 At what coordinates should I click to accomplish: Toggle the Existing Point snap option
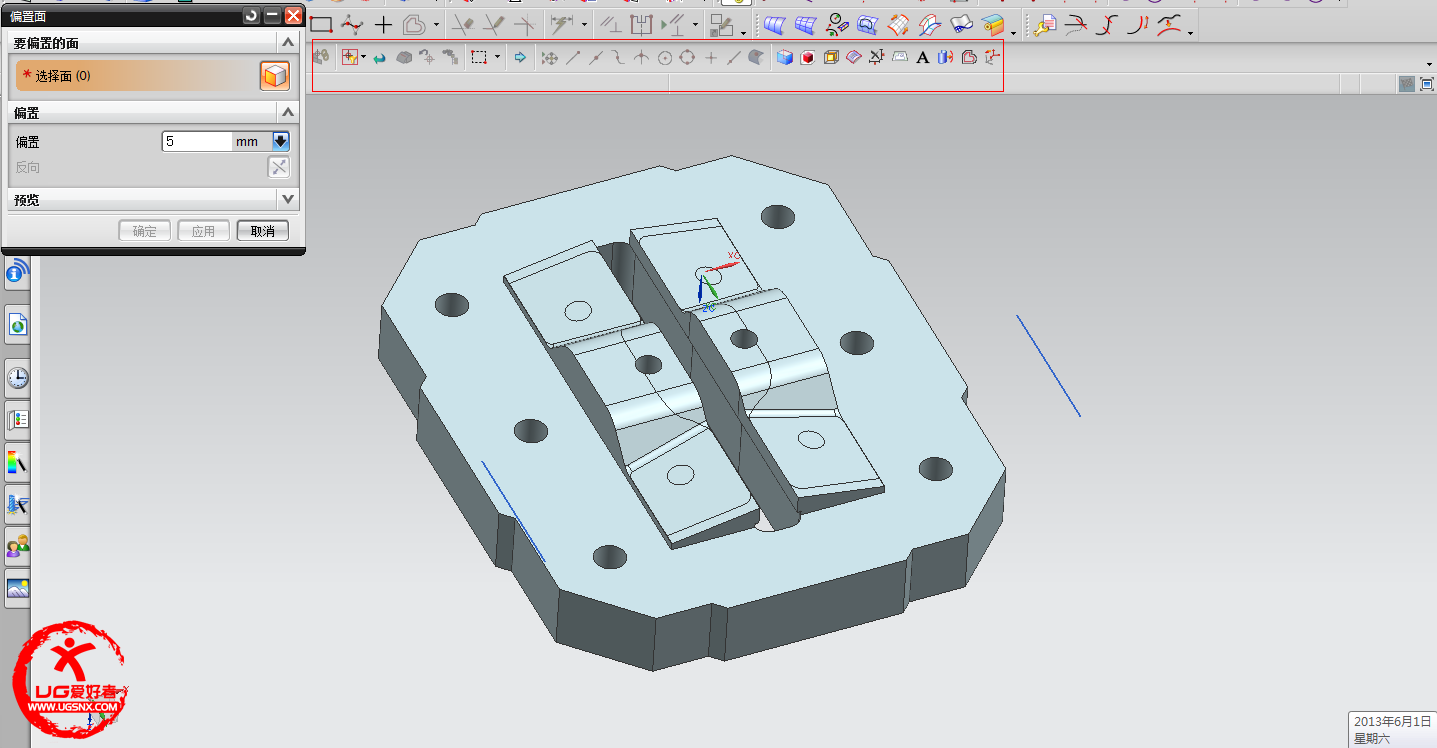711,58
